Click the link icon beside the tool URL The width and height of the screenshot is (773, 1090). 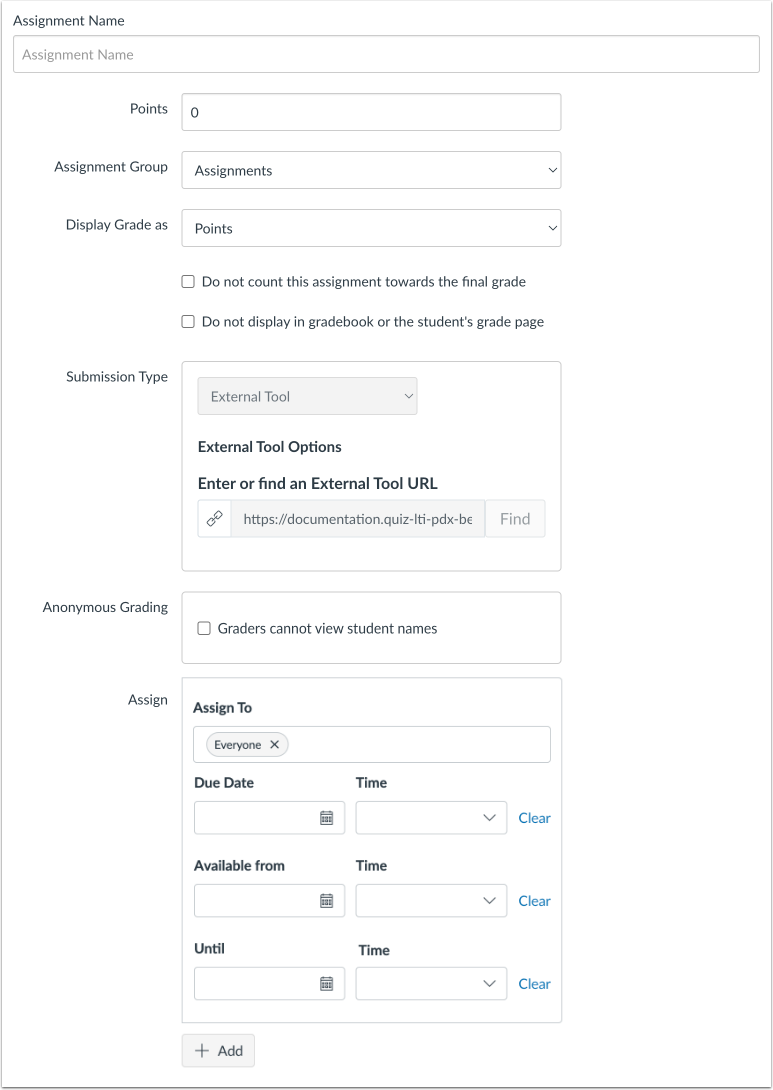tap(214, 520)
